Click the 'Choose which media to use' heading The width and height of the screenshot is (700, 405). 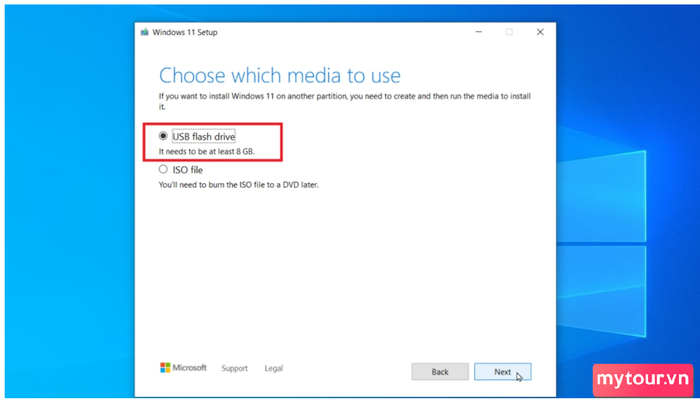279,75
